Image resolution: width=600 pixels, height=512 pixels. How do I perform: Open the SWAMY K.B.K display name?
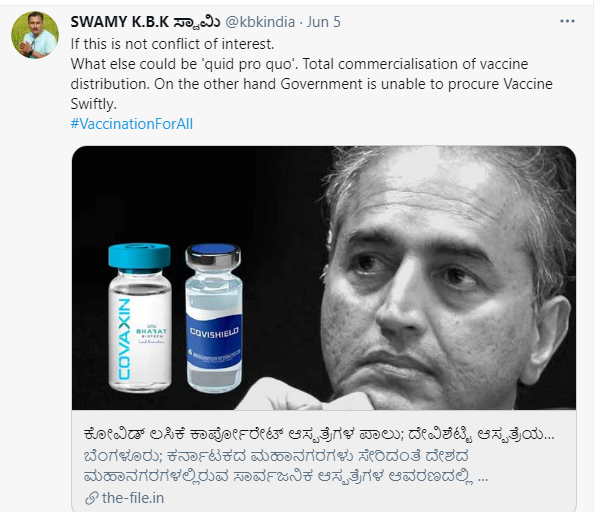pyautogui.click(x=145, y=22)
